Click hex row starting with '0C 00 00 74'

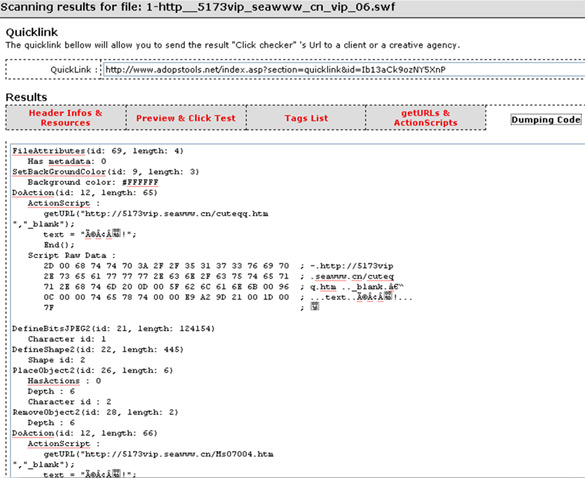point(228,297)
